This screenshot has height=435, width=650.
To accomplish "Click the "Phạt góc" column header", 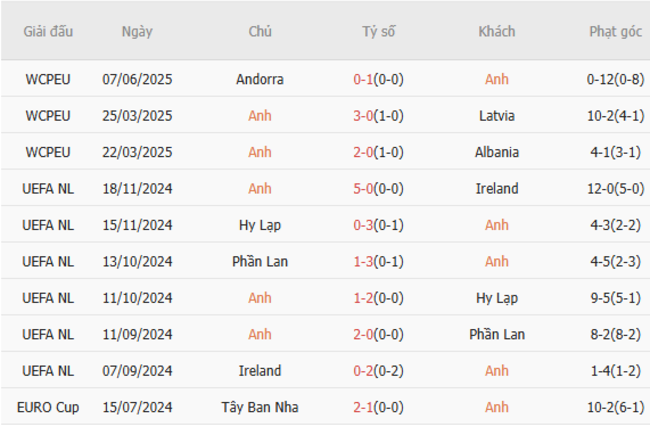I will click(x=615, y=31).
